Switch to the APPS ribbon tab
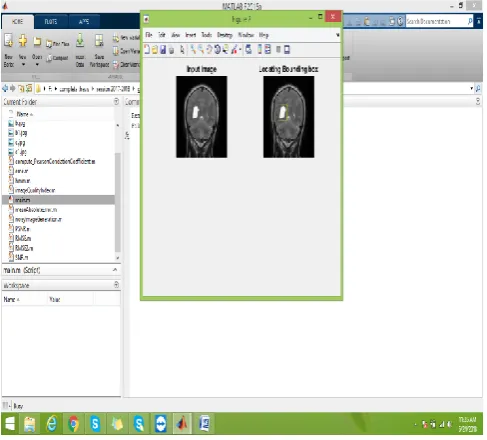Screen dimensions: 487x440 click(x=84, y=22)
